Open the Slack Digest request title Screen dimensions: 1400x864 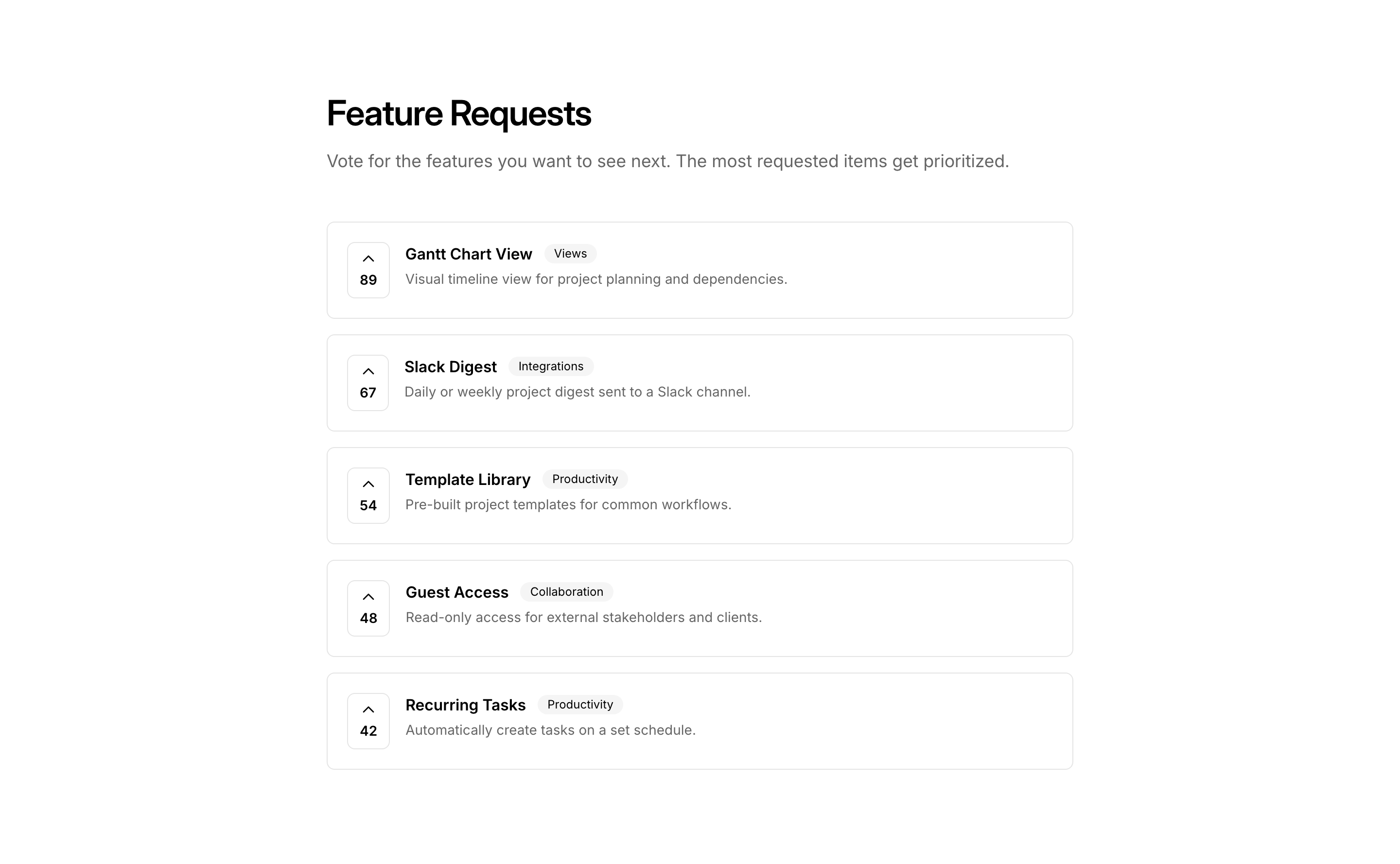(x=450, y=367)
